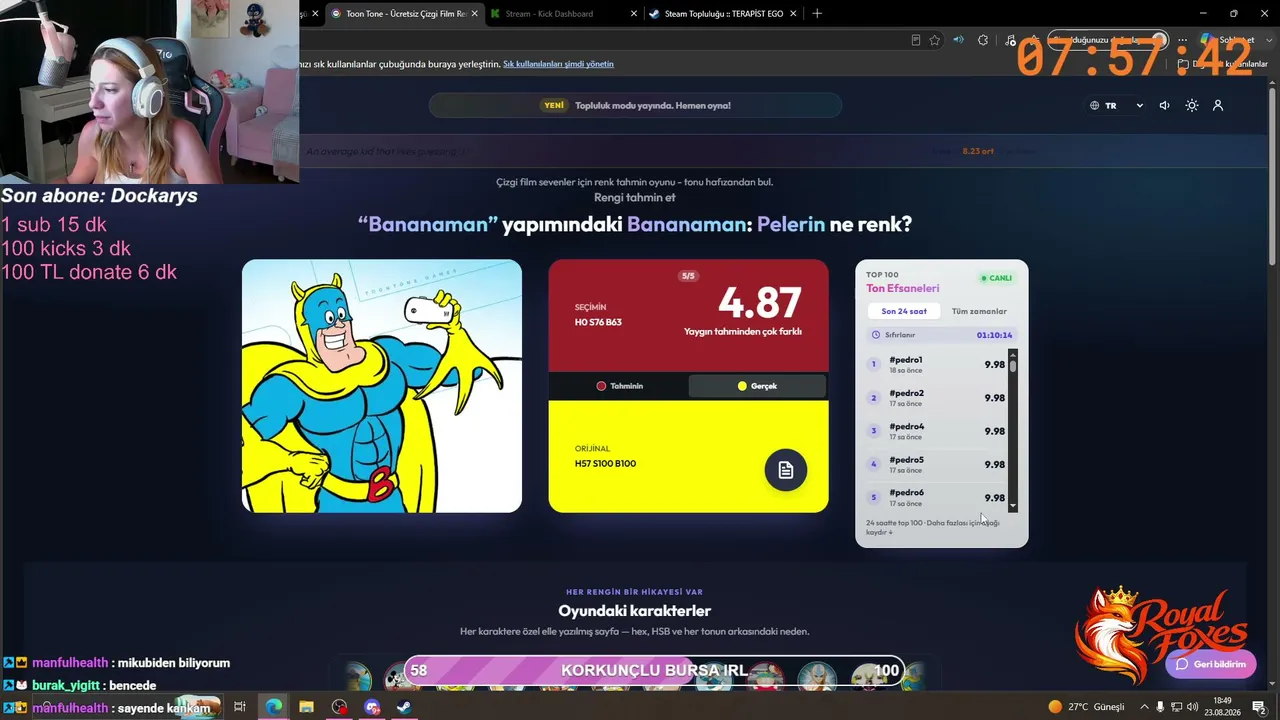This screenshot has height=720, width=1280.
Task: Open the 27°C Güneşli weather widget
Action: click(x=1086, y=706)
